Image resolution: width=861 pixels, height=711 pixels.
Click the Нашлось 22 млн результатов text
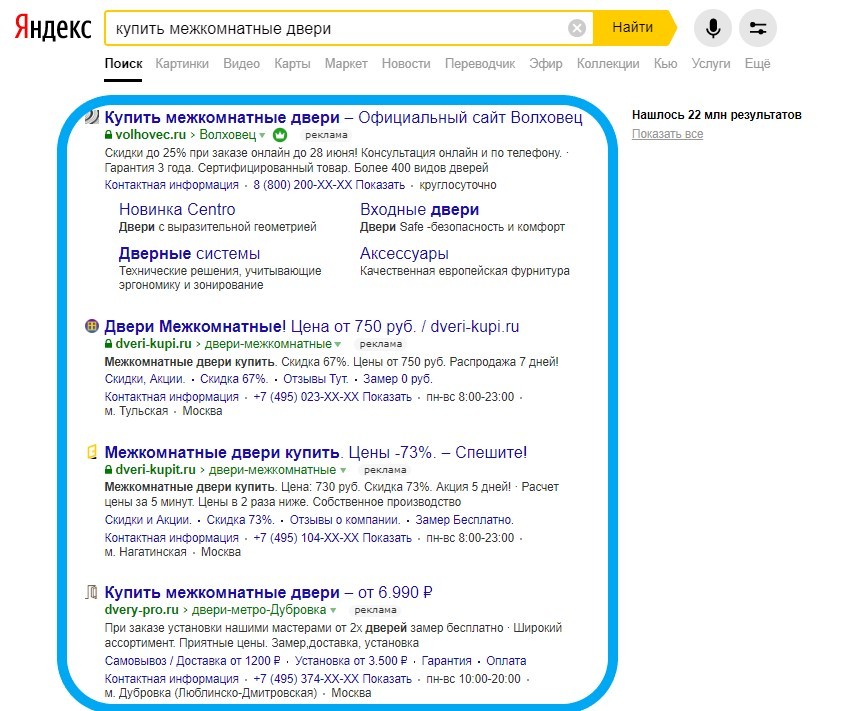pos(717,115)
